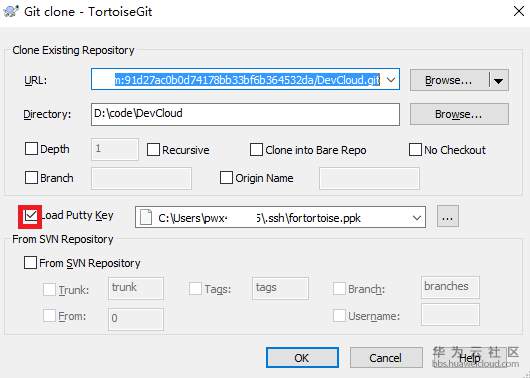
Task: Tick the From checkbox
Action: pos(49,316)
